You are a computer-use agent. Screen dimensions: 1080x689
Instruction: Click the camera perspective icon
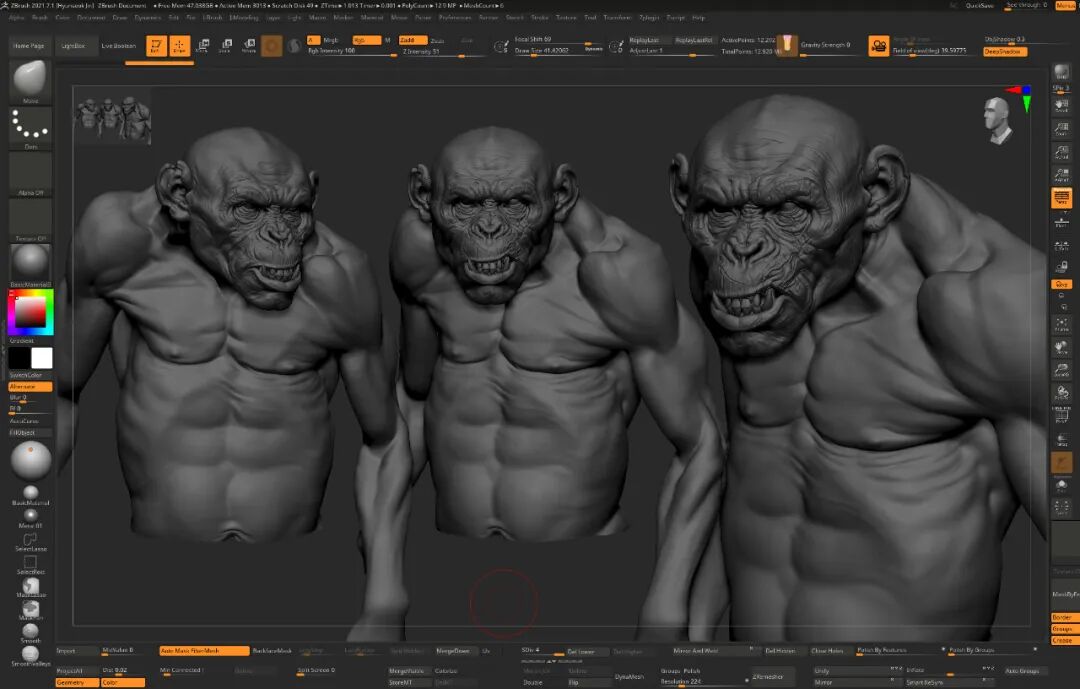coord(878,46)
